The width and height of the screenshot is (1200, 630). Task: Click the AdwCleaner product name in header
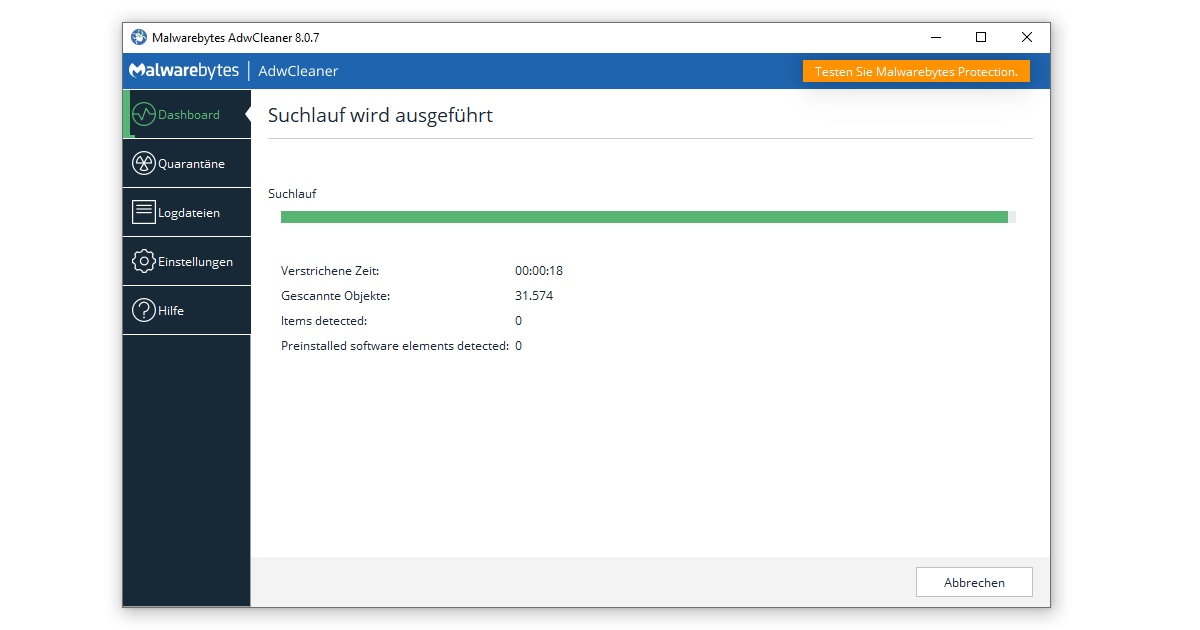click(298, 71)
